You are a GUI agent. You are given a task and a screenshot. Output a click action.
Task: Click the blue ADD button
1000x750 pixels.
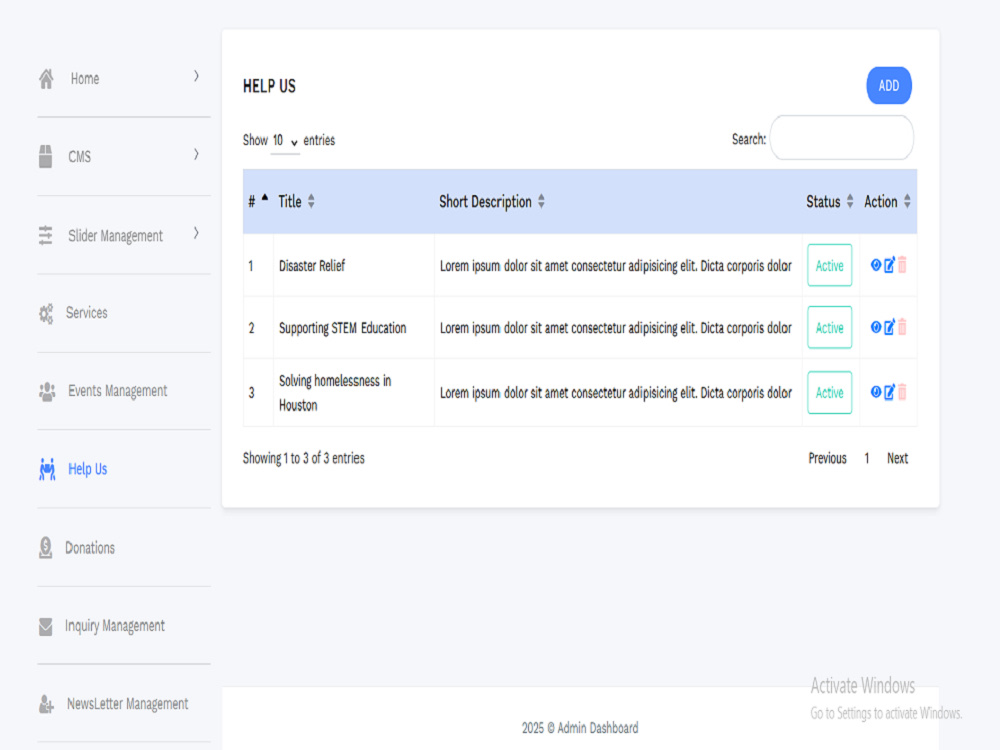[888, 85]
